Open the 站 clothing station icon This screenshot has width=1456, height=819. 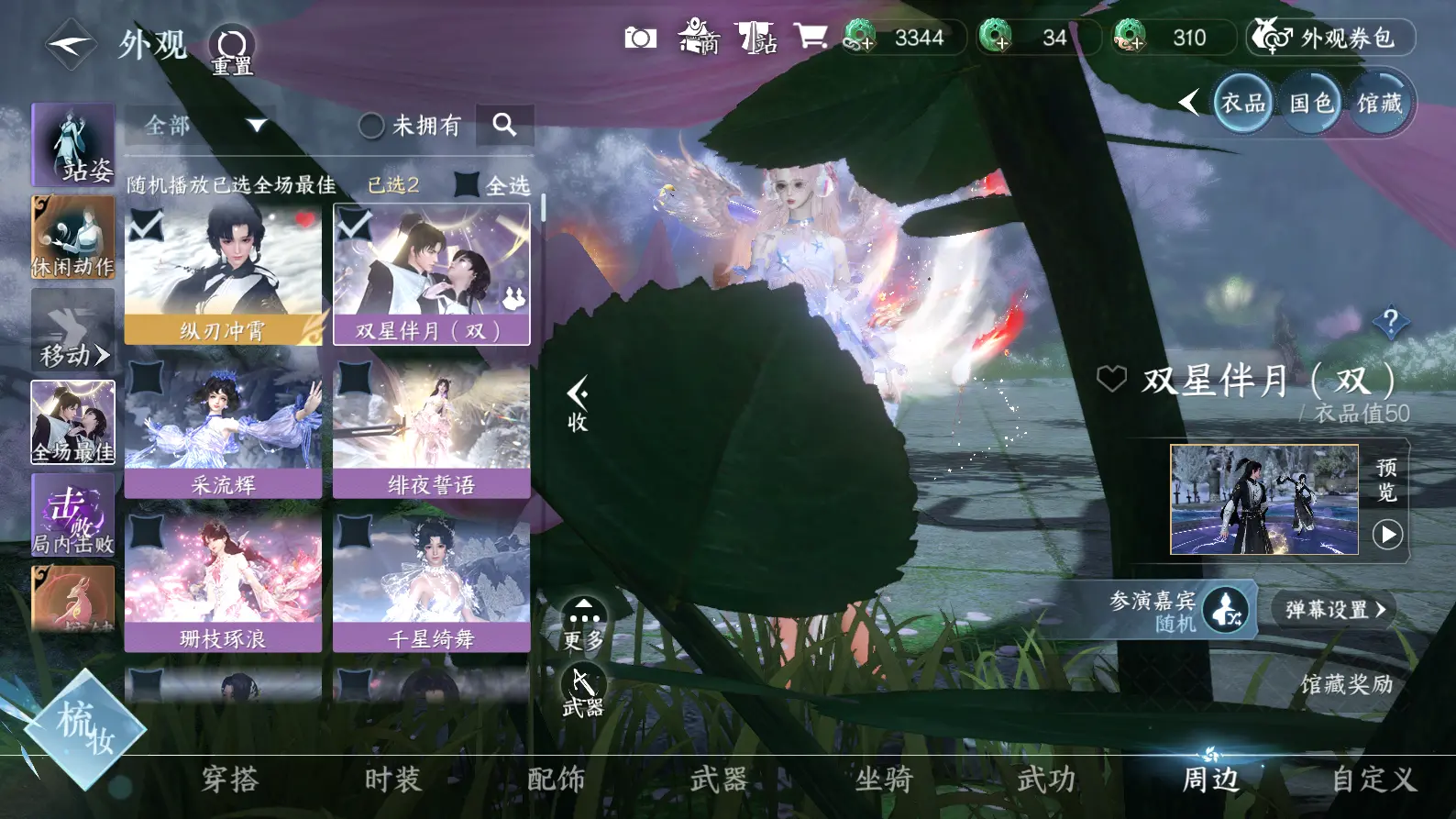(x=756, y=38)
